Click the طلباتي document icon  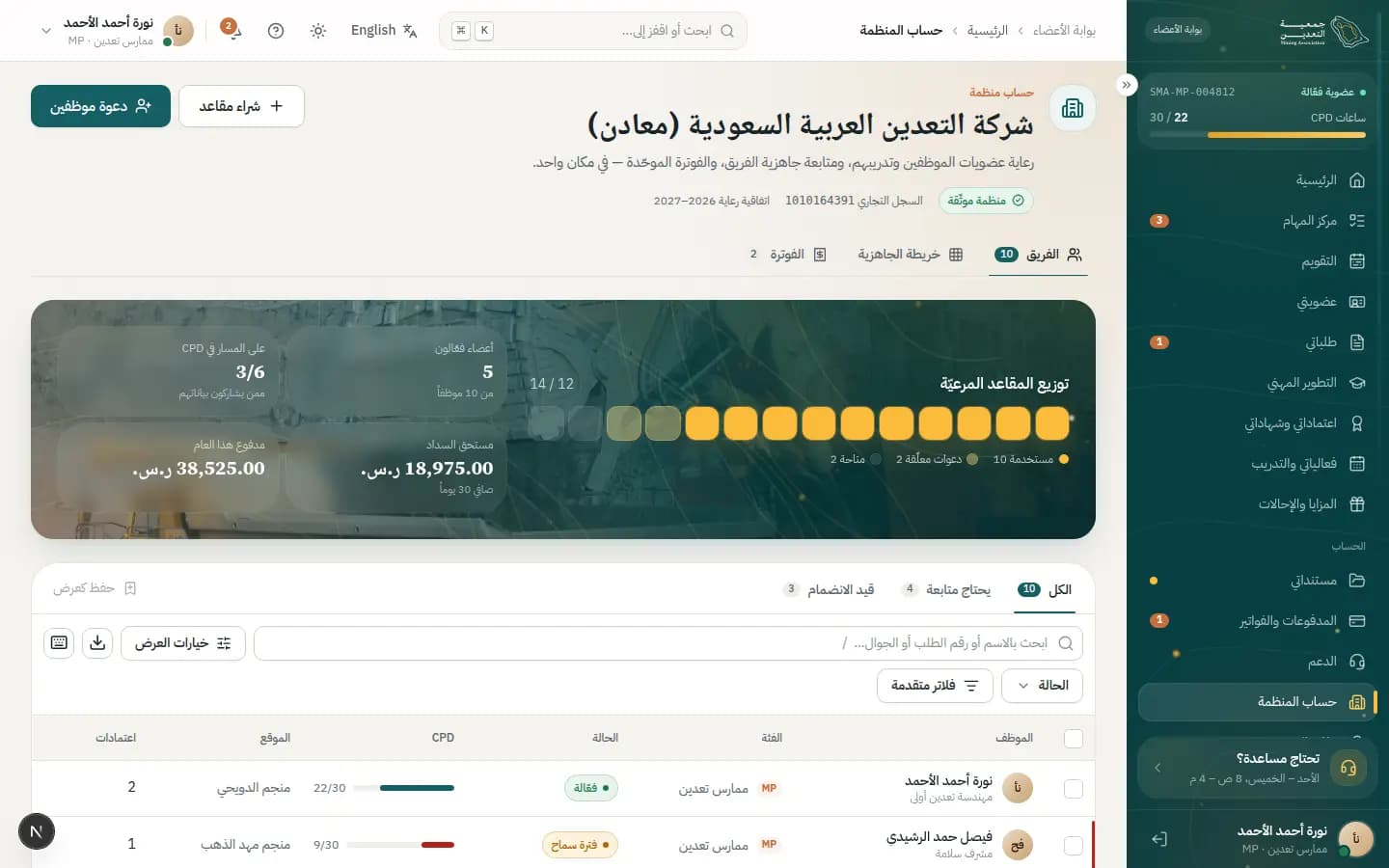pyautogui.click(x=1357, y=342)
